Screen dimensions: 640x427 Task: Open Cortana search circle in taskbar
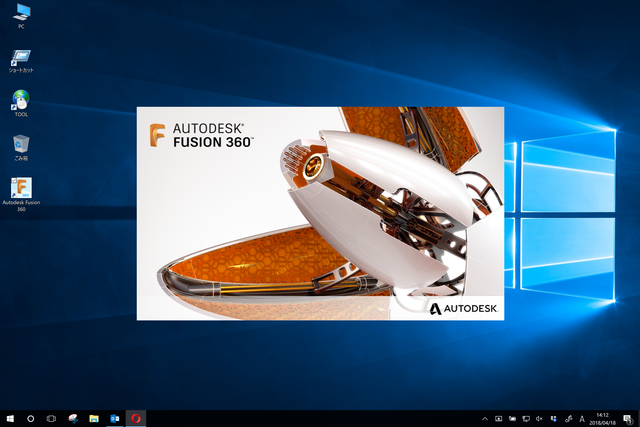pos(31,418)
